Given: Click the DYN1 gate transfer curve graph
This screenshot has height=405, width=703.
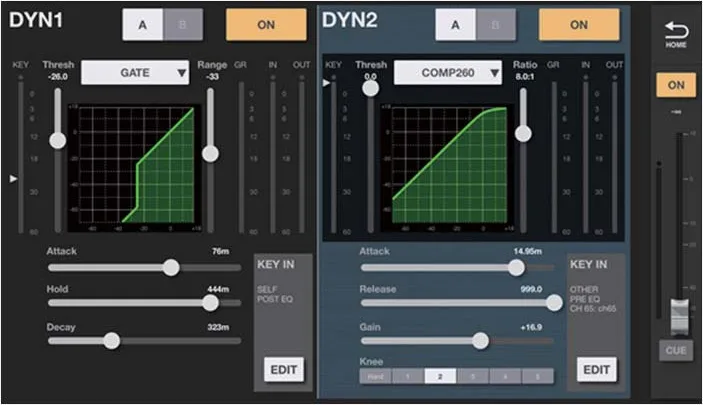Looking at the screenshot, I should pos(134,167).
